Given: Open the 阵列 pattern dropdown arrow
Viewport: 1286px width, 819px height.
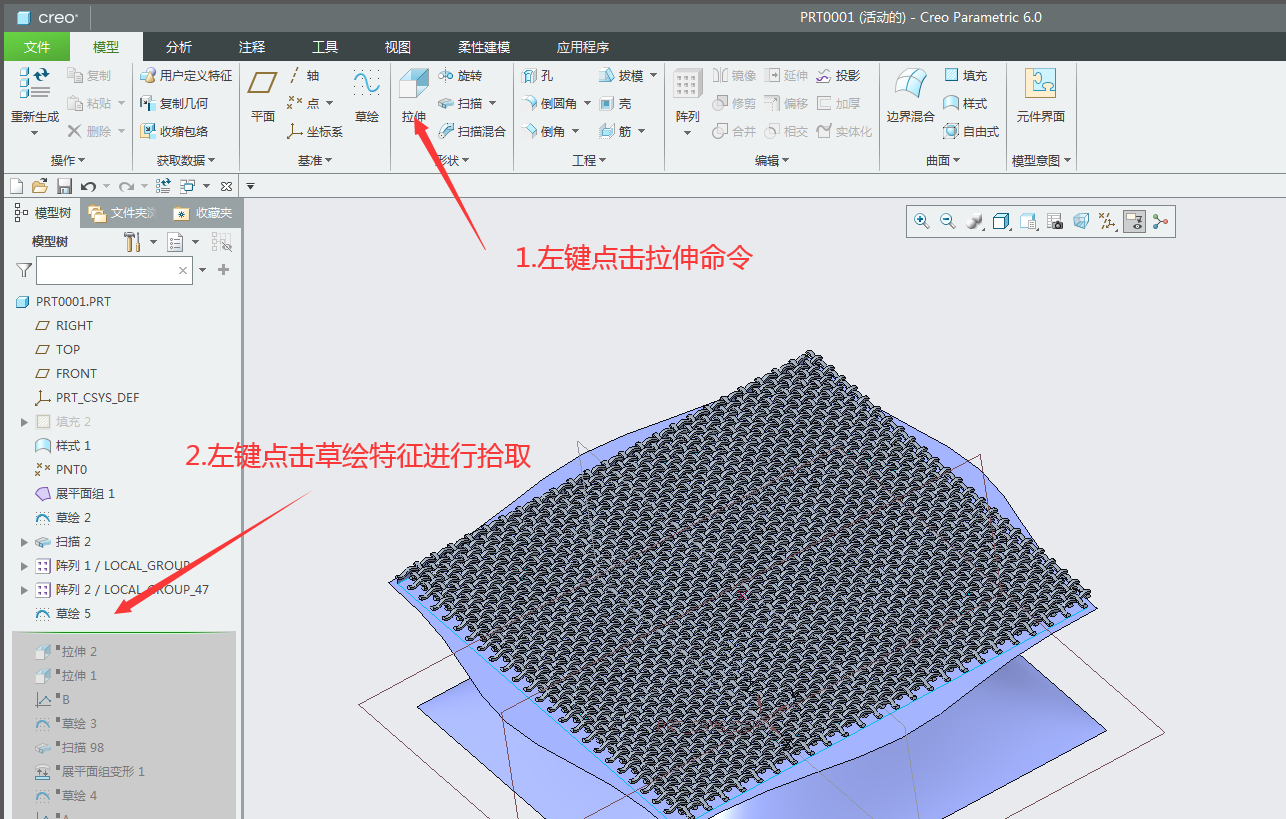Looking at the screenshot, I should click(687, 133).
